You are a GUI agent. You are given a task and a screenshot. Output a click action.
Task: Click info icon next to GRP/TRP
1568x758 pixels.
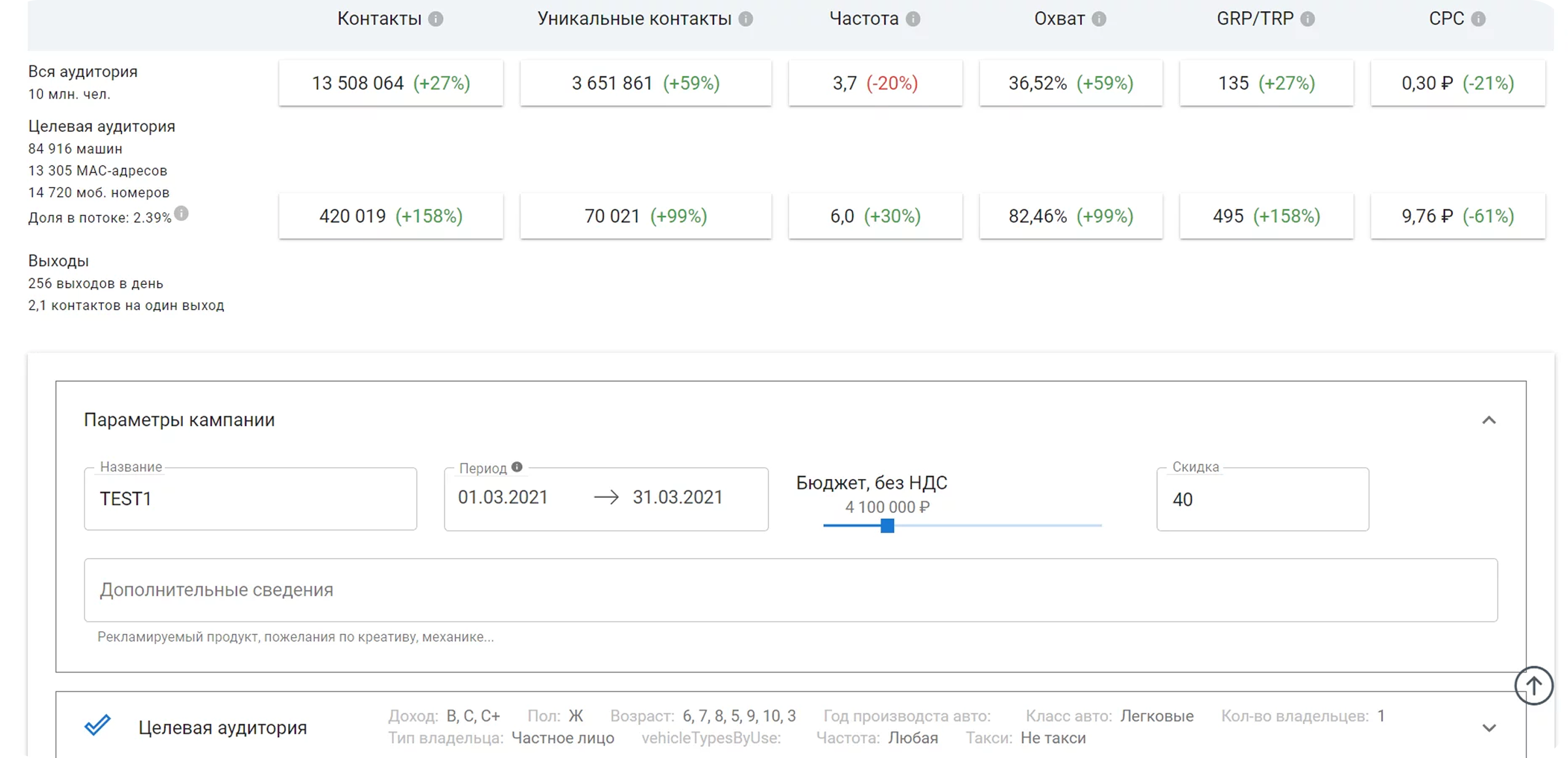[1307, 19]
